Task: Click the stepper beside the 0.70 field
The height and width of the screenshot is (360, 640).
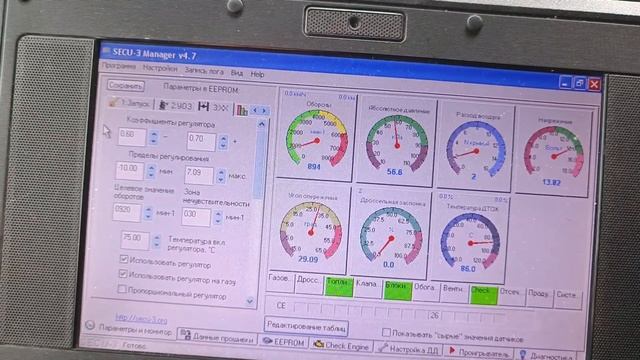Action: click(223, 142)
